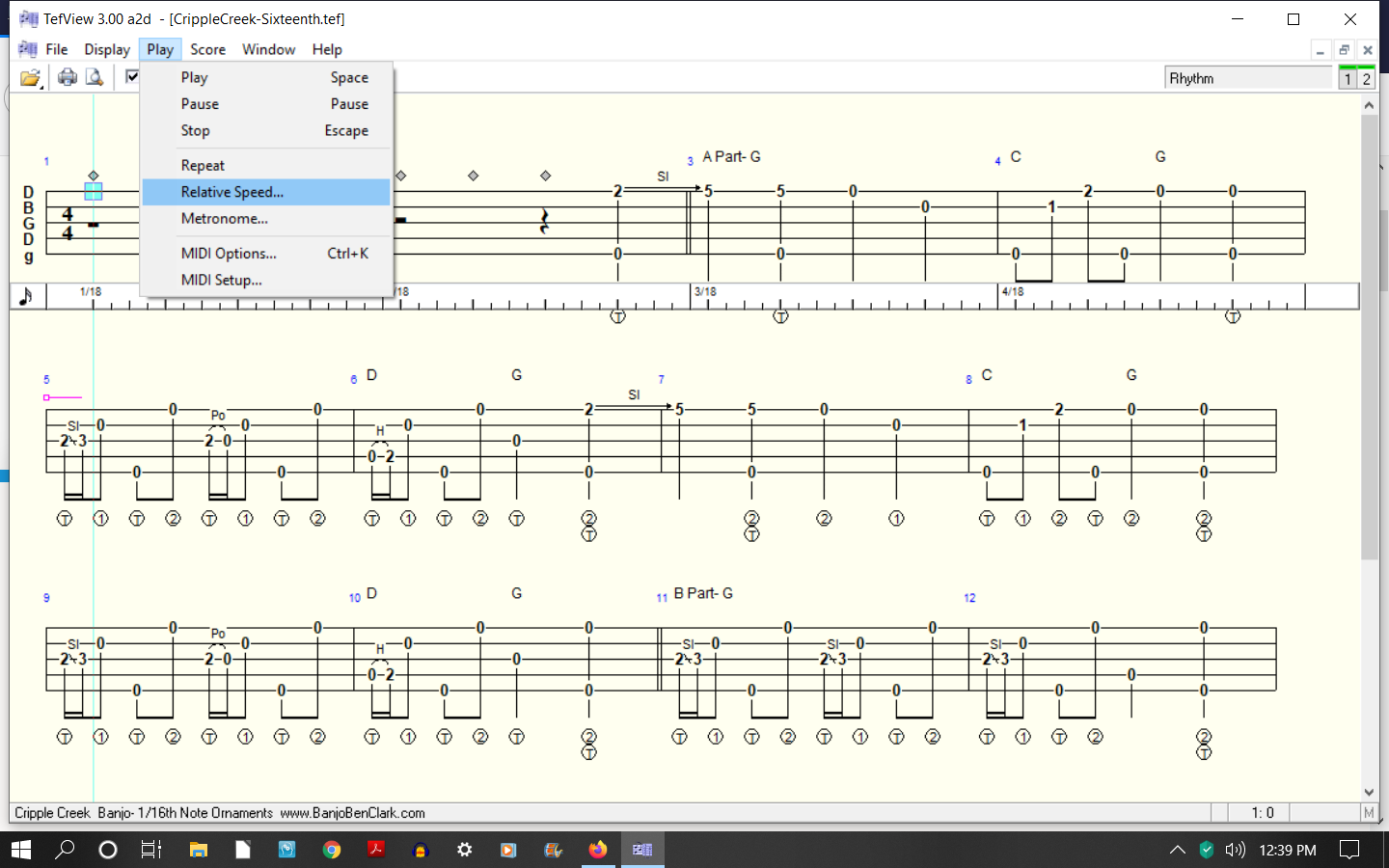This screenshot has width=1389, height=868.
Task: Open the media player taskbar icon
Action: click(x=508, y=850)
